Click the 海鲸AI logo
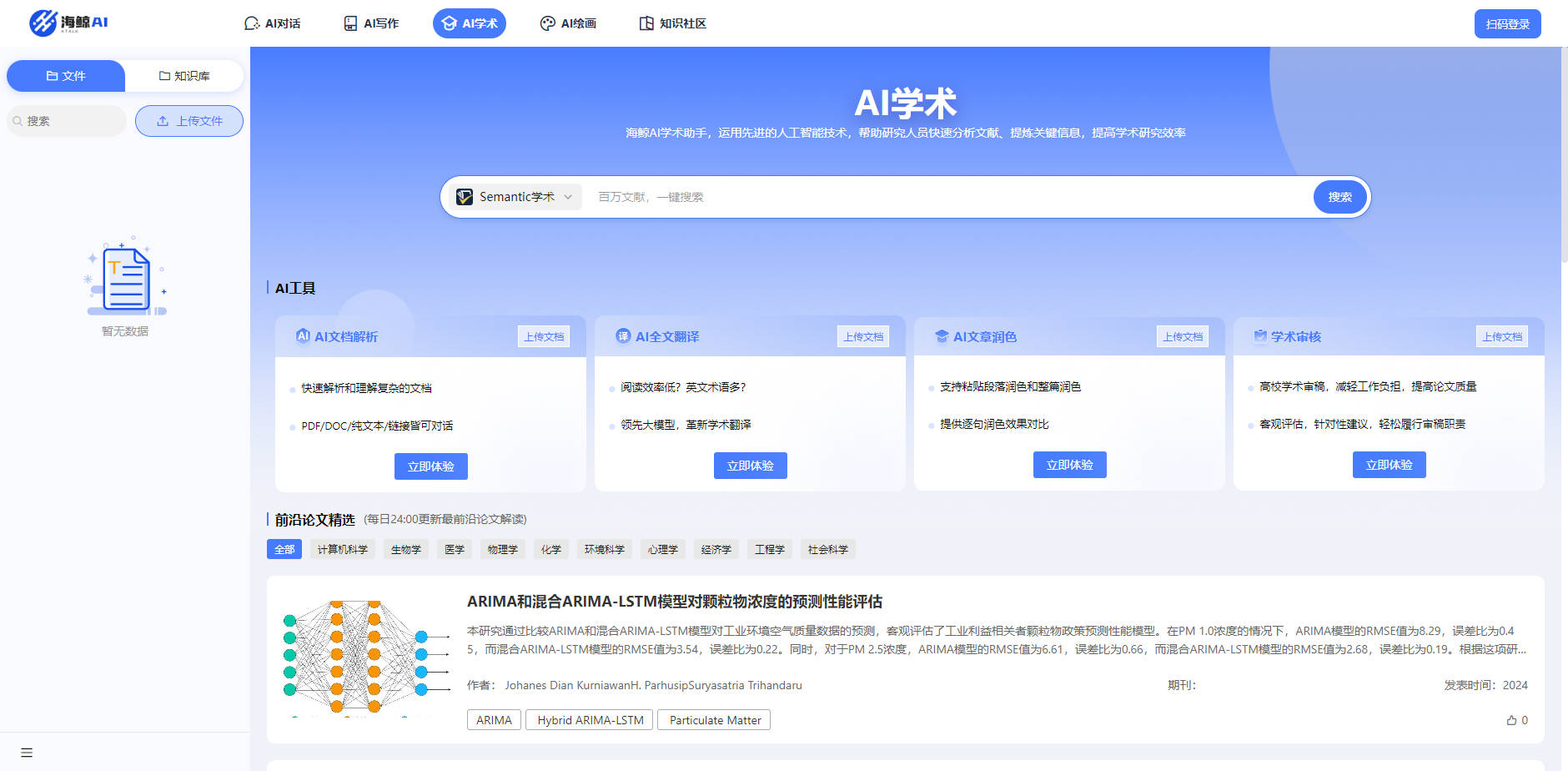1568x771 pixels. (68, 23)
